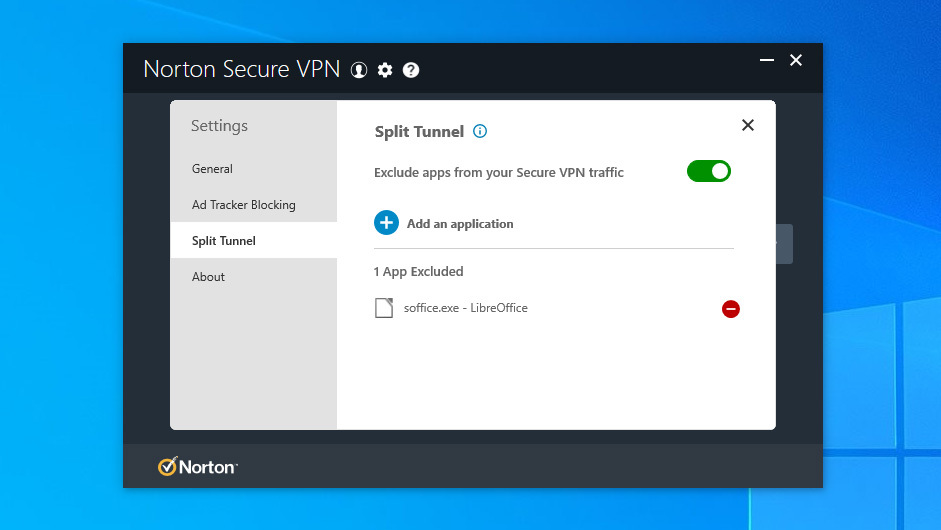
Task: Click the Add an application label
Action: coord(460,224)
